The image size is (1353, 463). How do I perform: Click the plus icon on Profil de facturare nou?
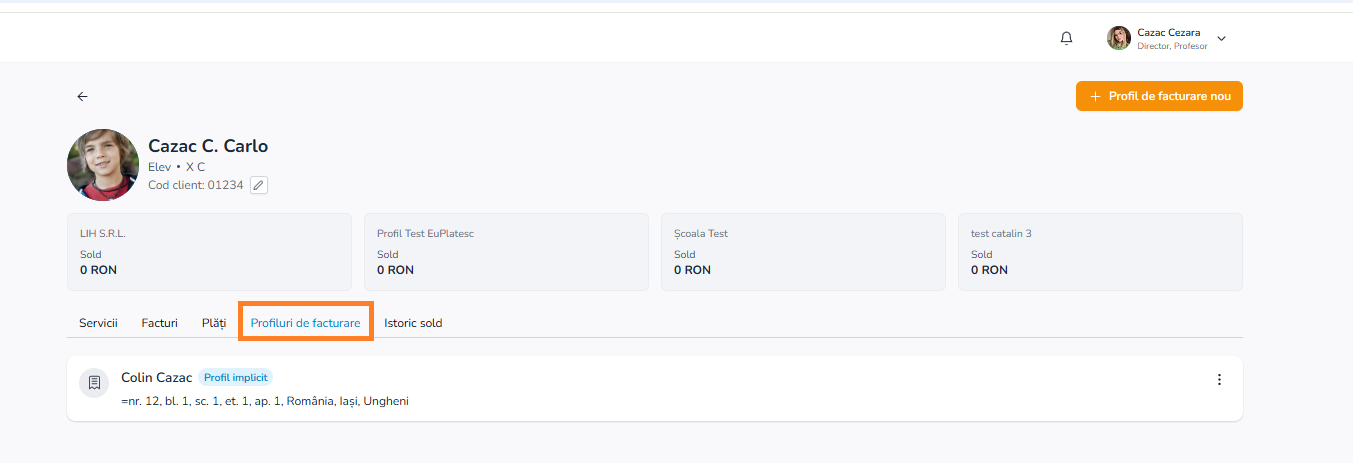coord(1096,96)
